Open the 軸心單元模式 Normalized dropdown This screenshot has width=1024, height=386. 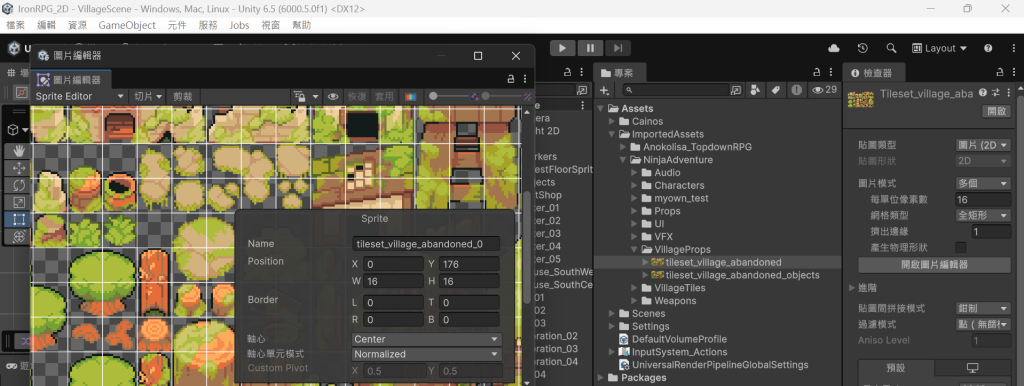(x=426, y=354)
